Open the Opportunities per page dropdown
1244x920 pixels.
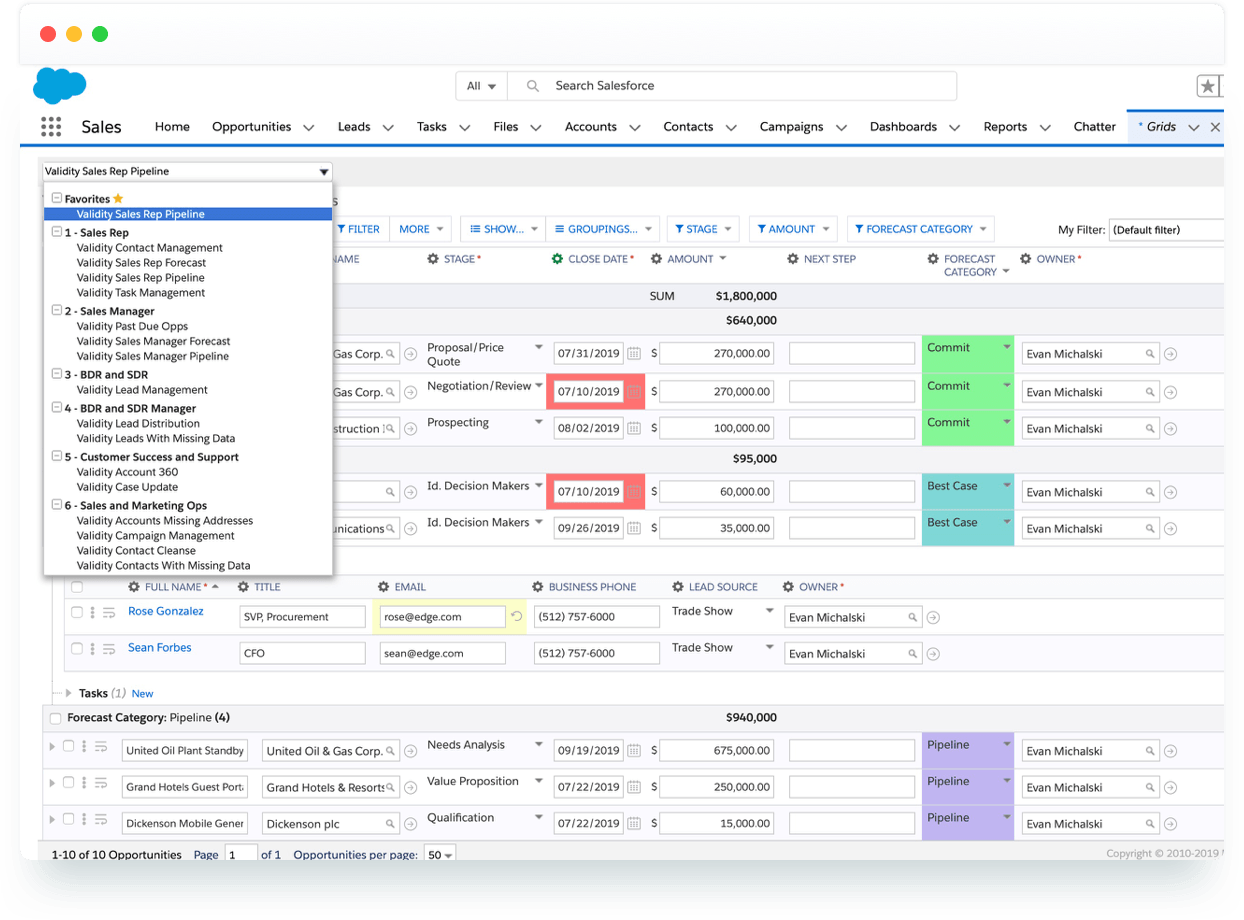point(439,855)
